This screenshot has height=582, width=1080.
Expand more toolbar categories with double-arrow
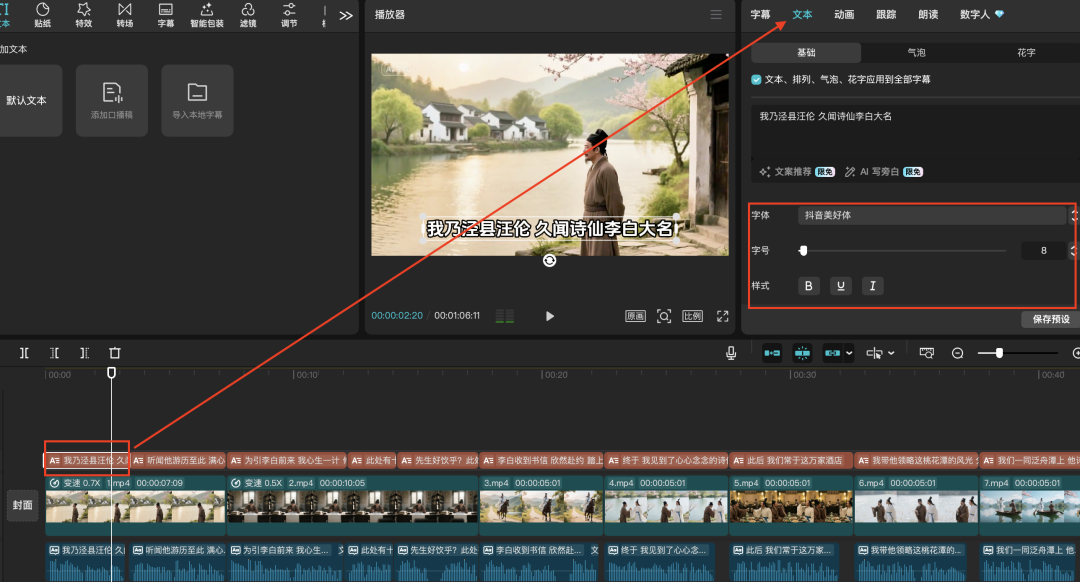(x=346, y=15)
